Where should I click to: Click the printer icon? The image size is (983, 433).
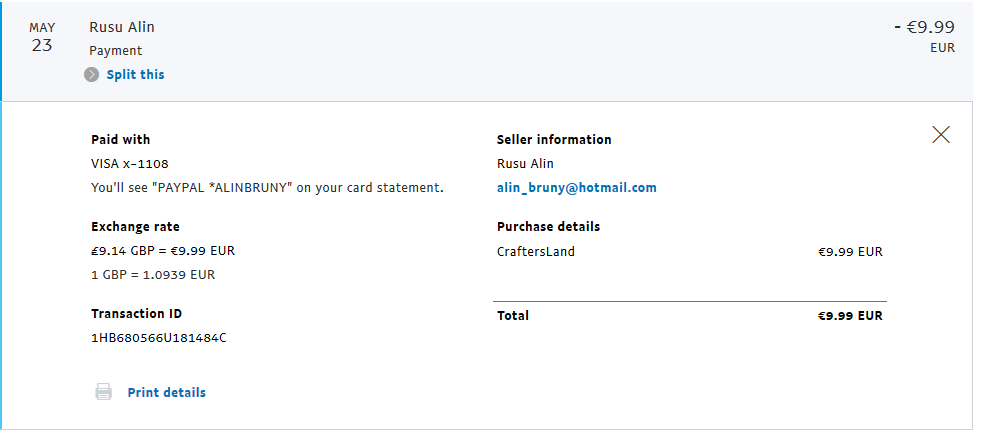(104, 392)
